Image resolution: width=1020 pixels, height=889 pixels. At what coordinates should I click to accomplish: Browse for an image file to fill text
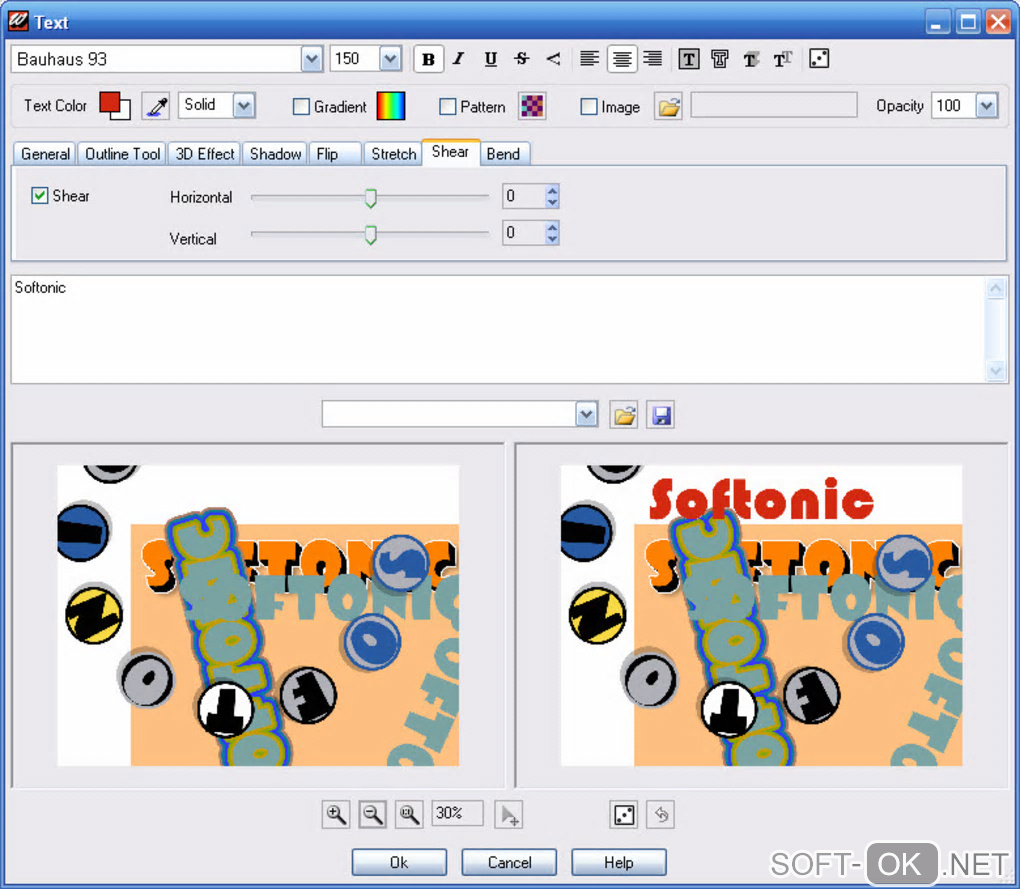(668, 106)
